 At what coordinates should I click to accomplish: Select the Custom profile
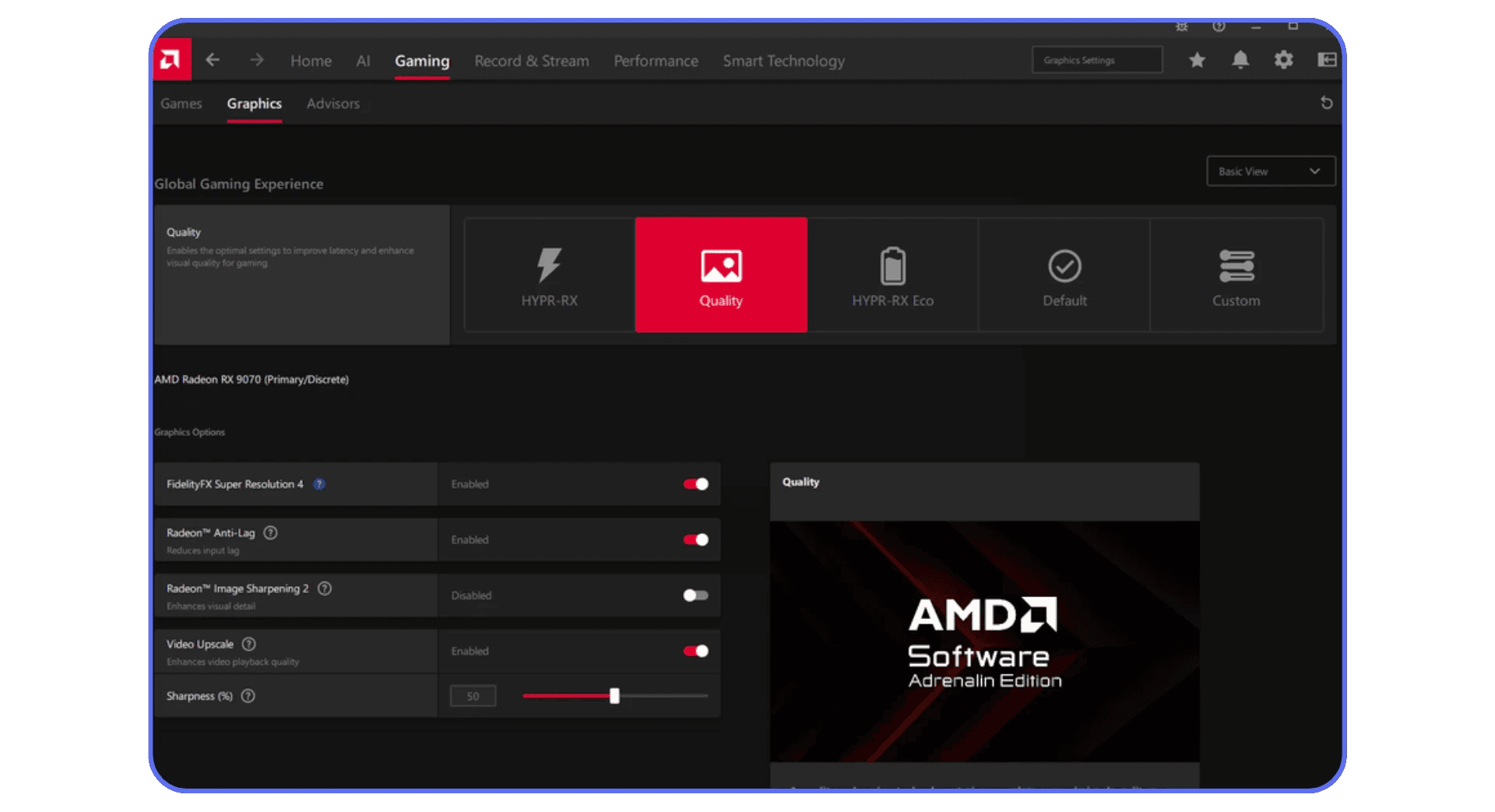tap(1236, 275)
